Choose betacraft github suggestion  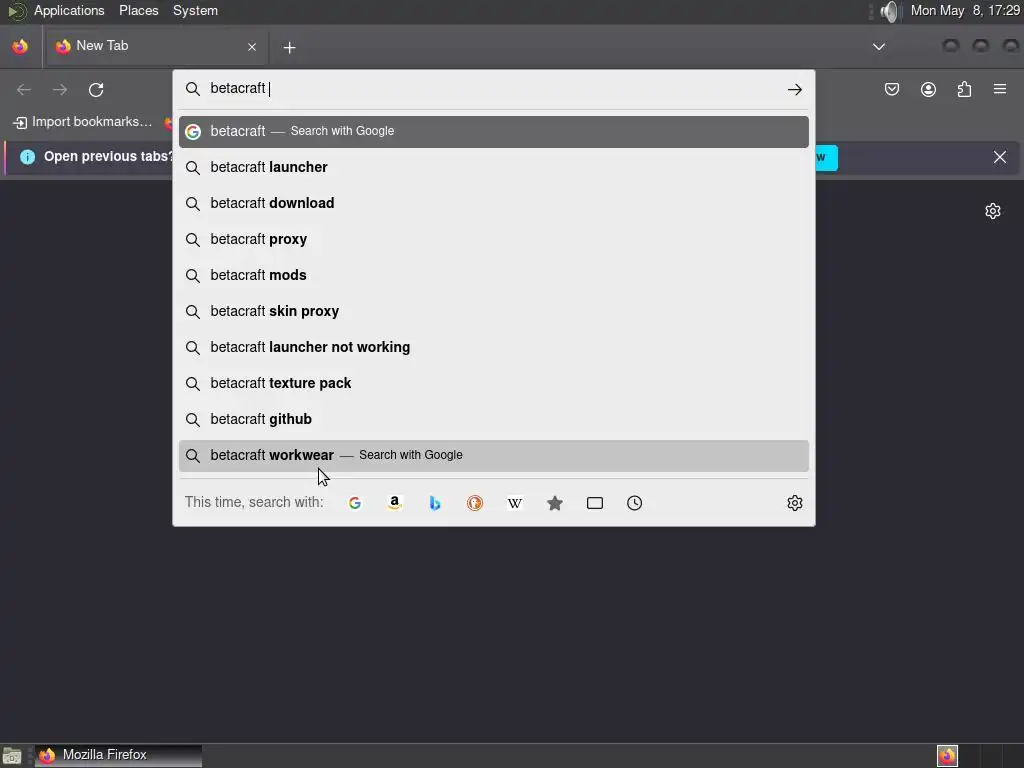tap(494, 419)
